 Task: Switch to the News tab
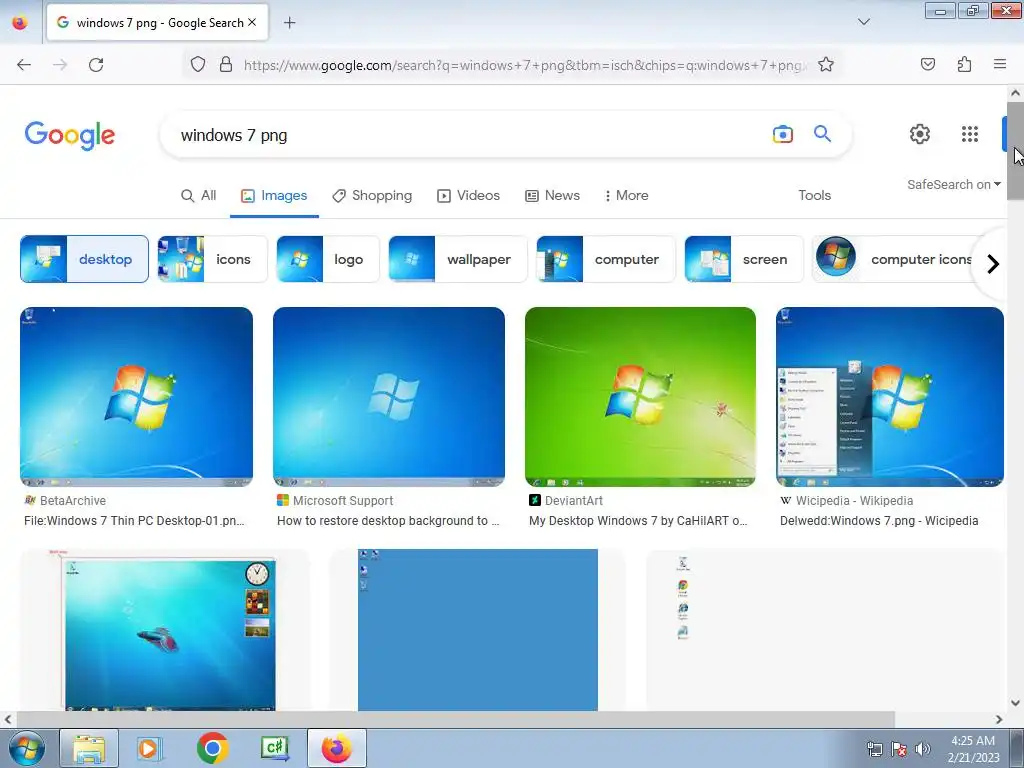pos(552,195)
